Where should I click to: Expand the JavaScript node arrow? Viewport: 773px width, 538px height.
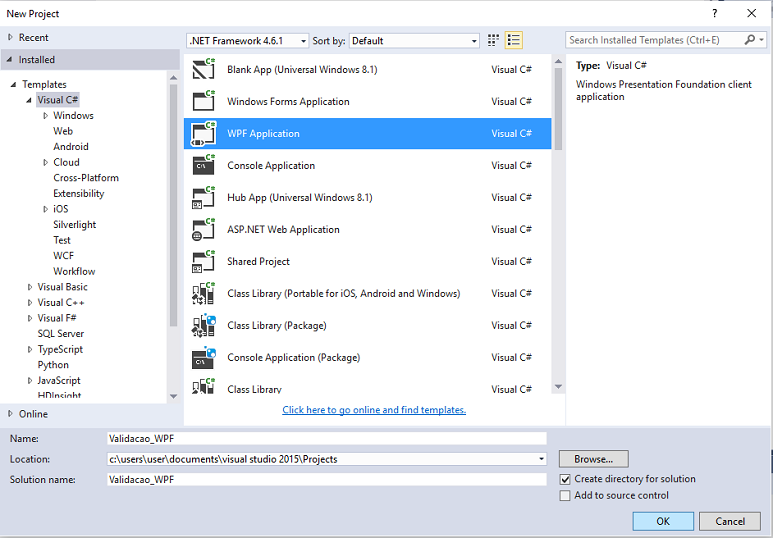click(x=30, y=381)
